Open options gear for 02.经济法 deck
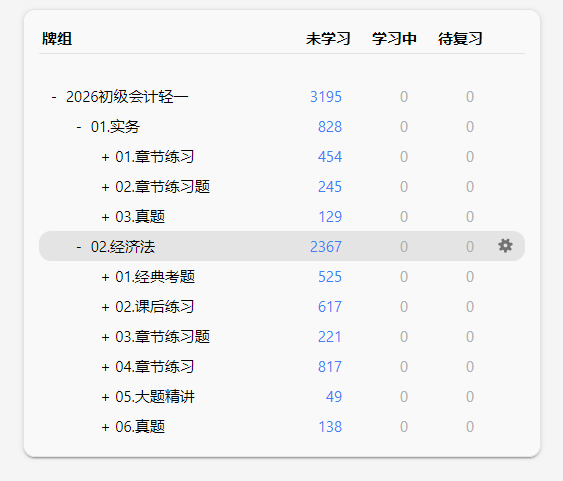This screenshot has width=563, height=481. tap(505, 246)
